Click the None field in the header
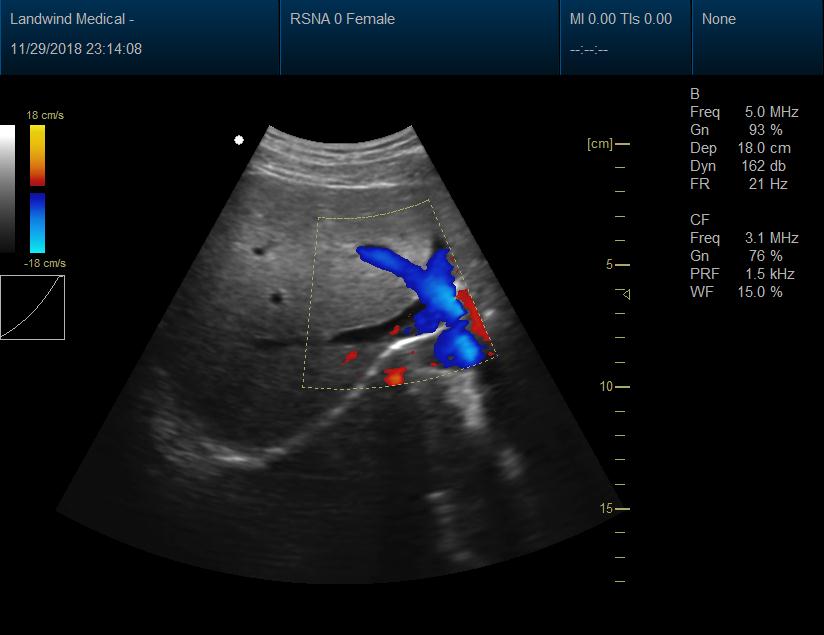This screenshot has width=824, height=635. [718, 19]
